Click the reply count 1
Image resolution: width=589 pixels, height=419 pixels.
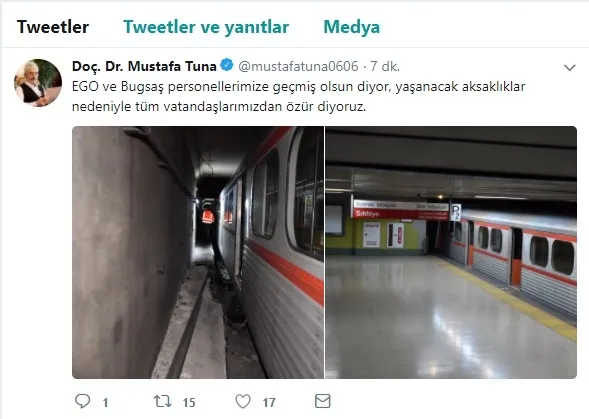click(106, 403)
